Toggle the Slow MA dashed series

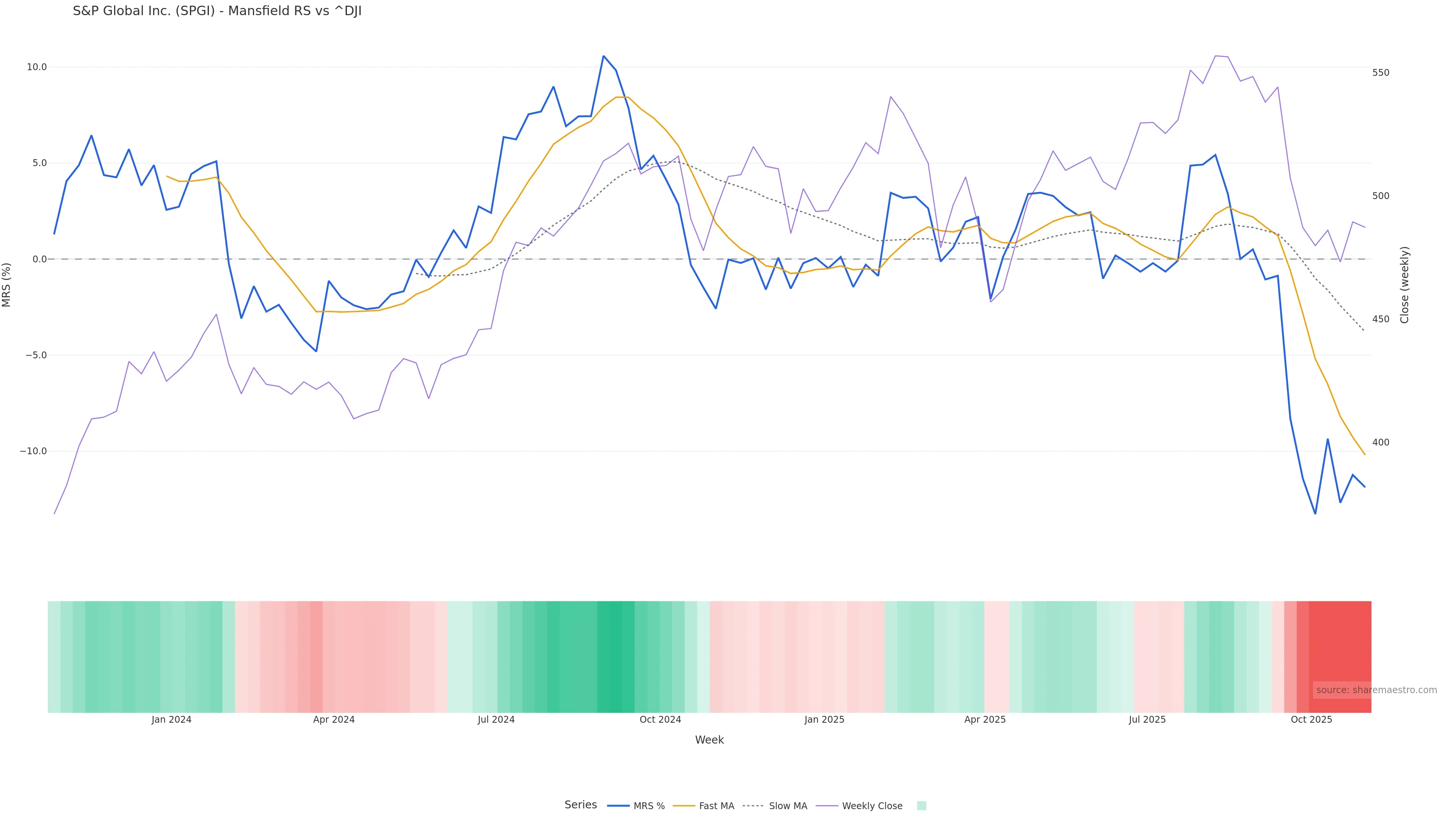(775, 806)
